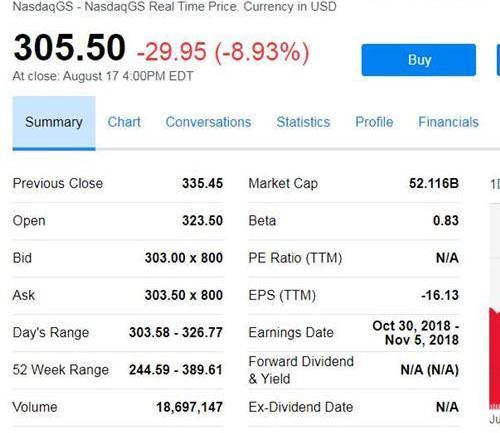Open the Financials tab
The image size is (500, 433).
[x=448, y=122]
